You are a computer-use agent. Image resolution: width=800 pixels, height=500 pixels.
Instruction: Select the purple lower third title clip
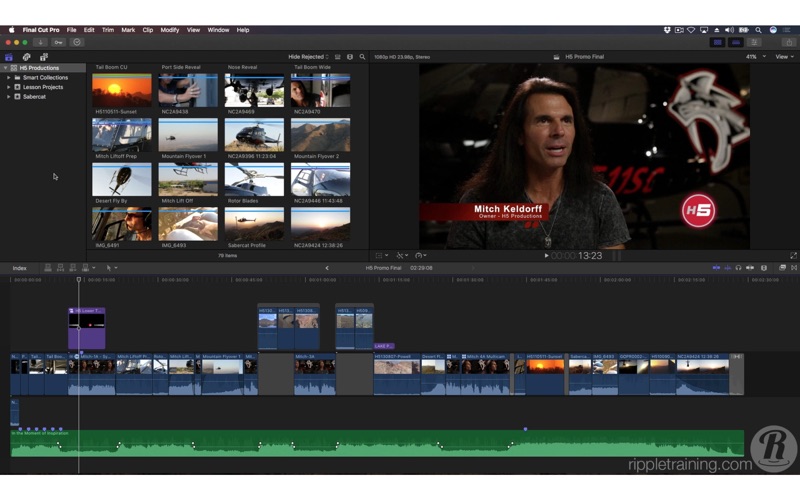coord(87,328)
